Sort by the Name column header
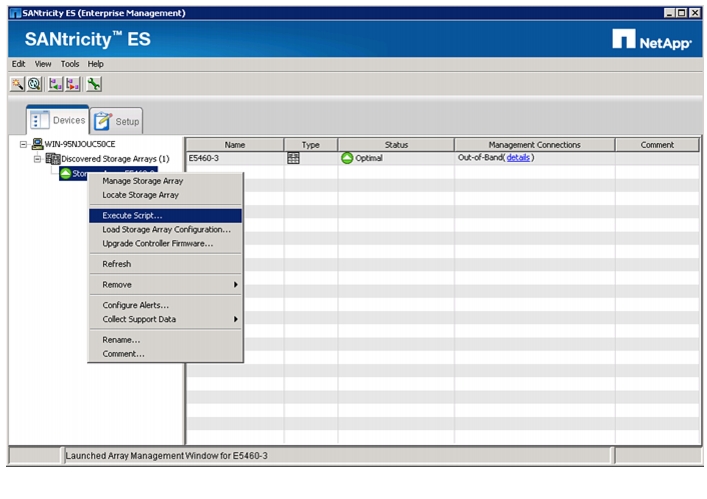The height and width of the screenshot is (499, 707). (x=234, y=145)
